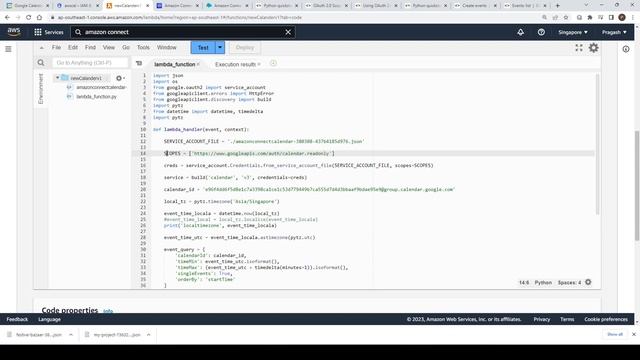Reload the page with the refresh icon
The width and height of the screenshot is (640, 360).
pyautogui.click(x=28, y=18)
